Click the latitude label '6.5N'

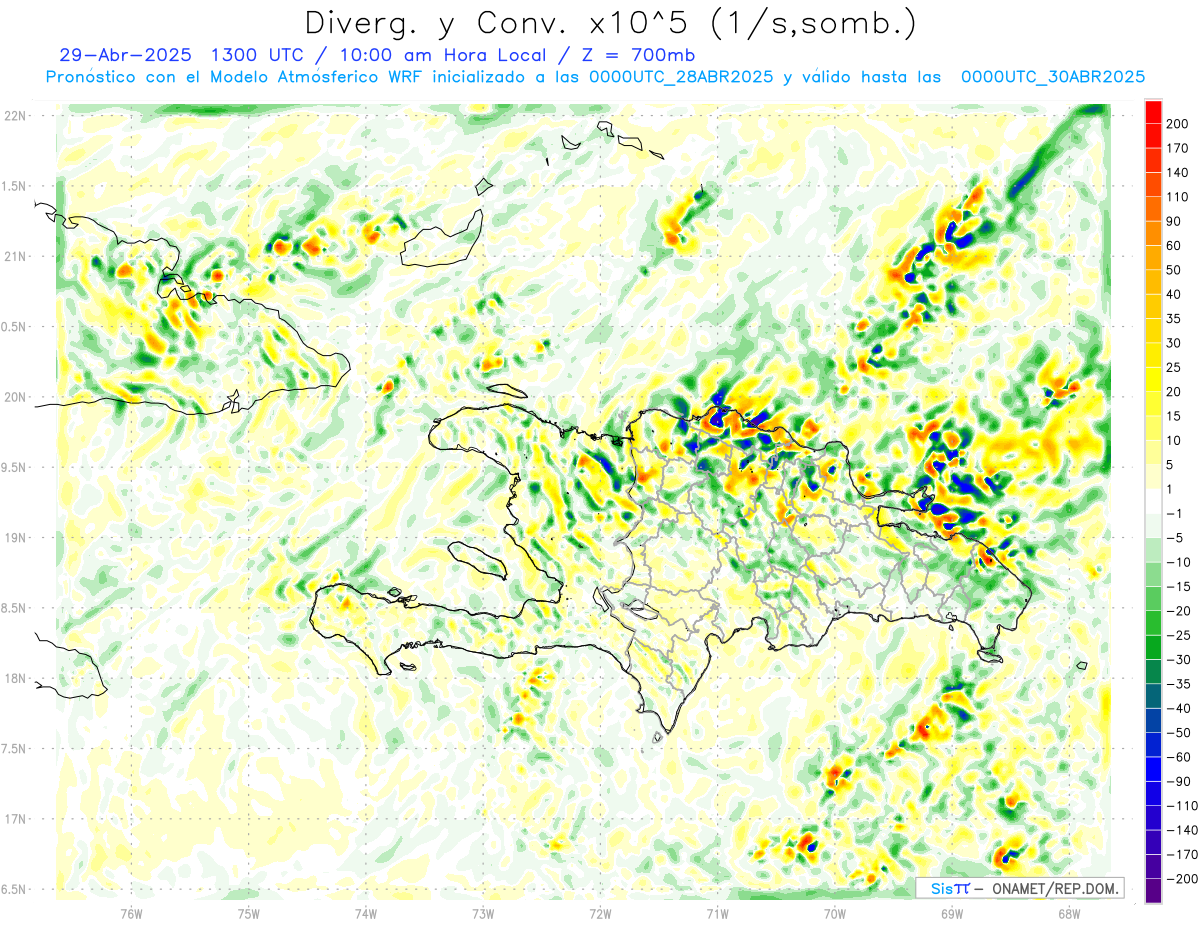14,889
